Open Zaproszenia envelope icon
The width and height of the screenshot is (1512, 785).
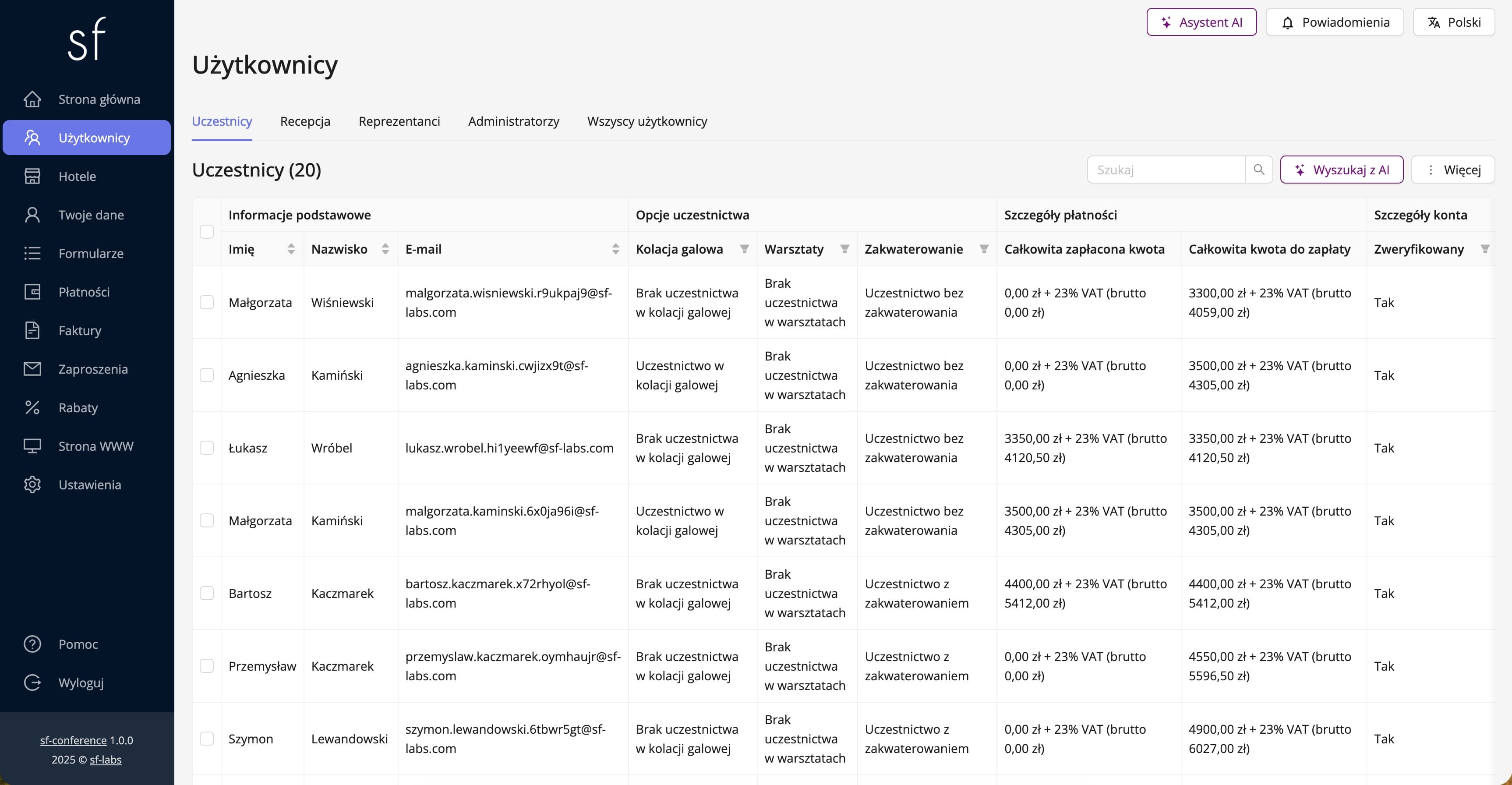(32, 369)
